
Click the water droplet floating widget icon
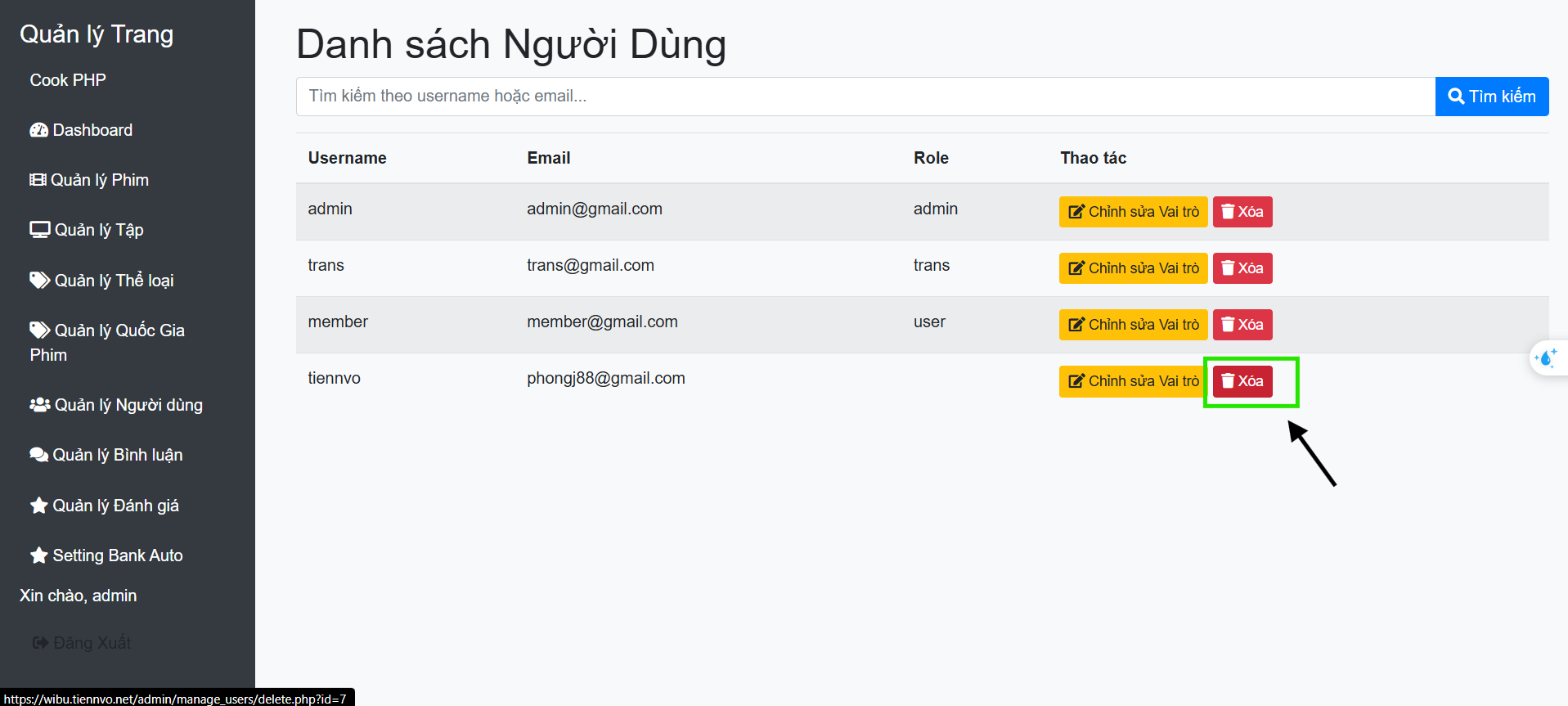[x=1547, y=358]
